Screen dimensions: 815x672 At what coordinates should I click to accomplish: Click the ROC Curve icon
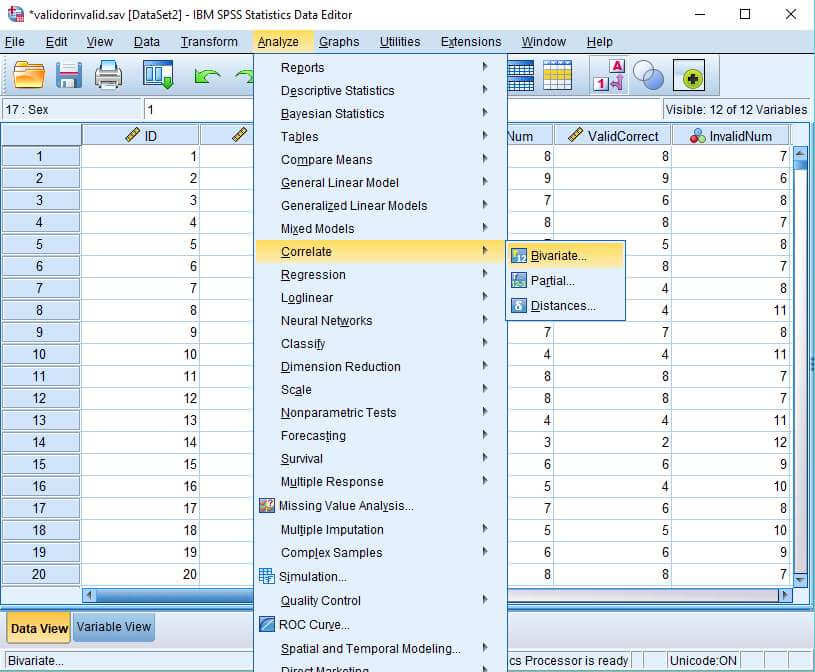click(267, 624)
